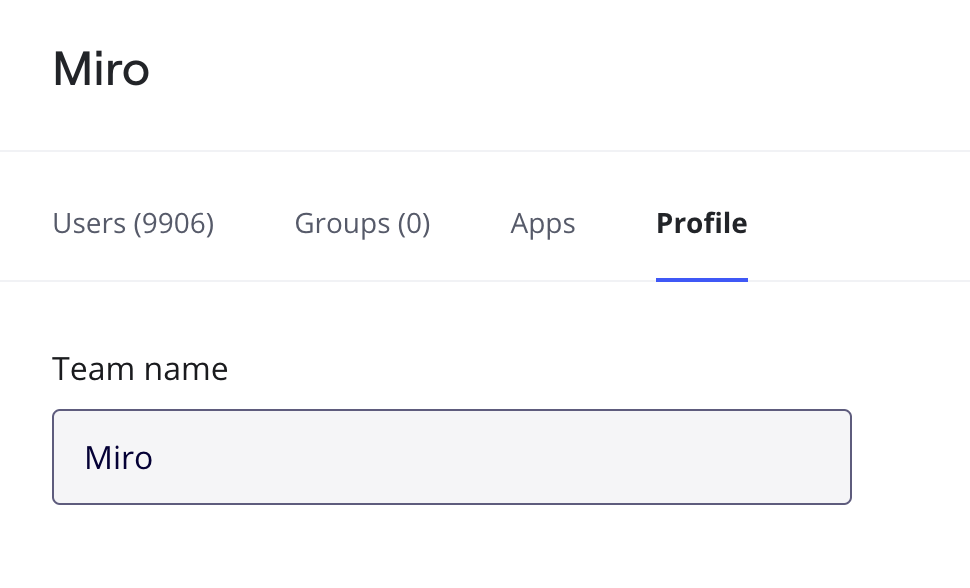Viewport: 970px width, 588px height.
Task: Show the team's groups tab
Action: point(362,223)
